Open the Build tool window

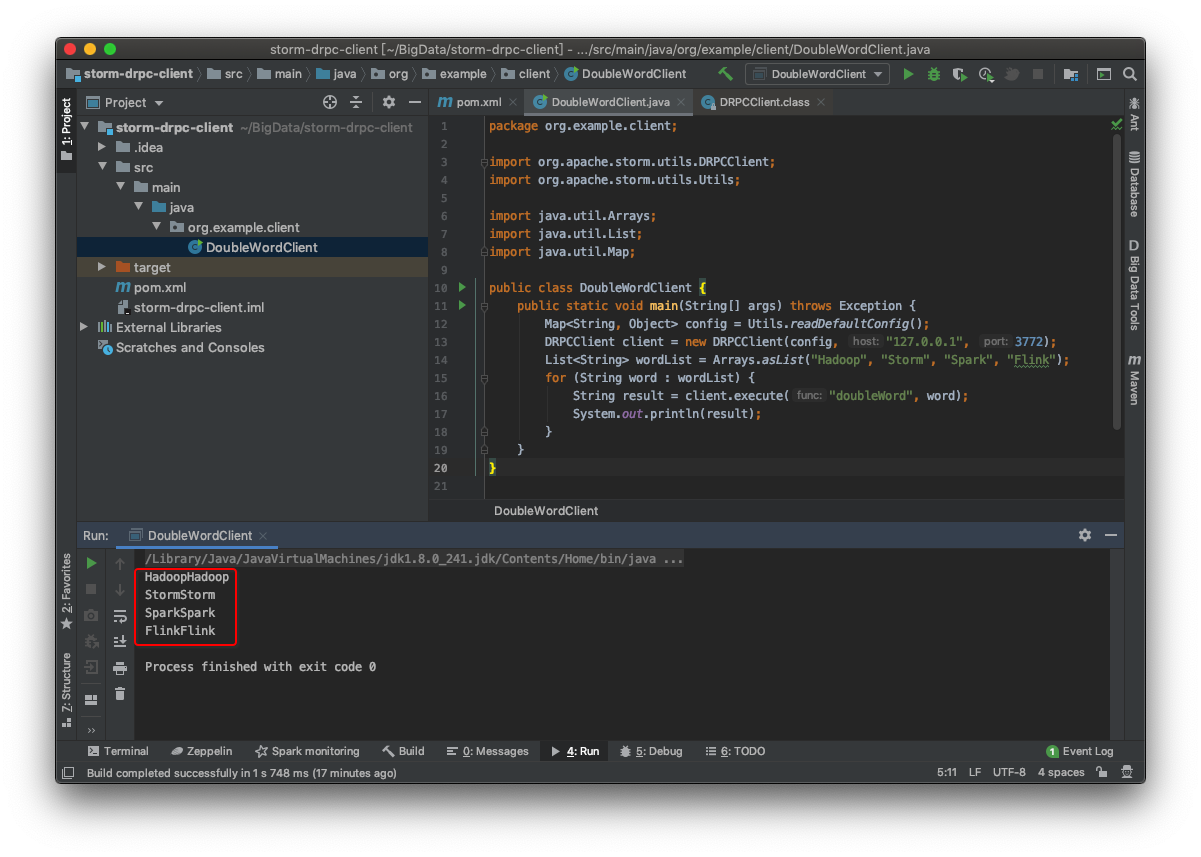pos(403,751)
